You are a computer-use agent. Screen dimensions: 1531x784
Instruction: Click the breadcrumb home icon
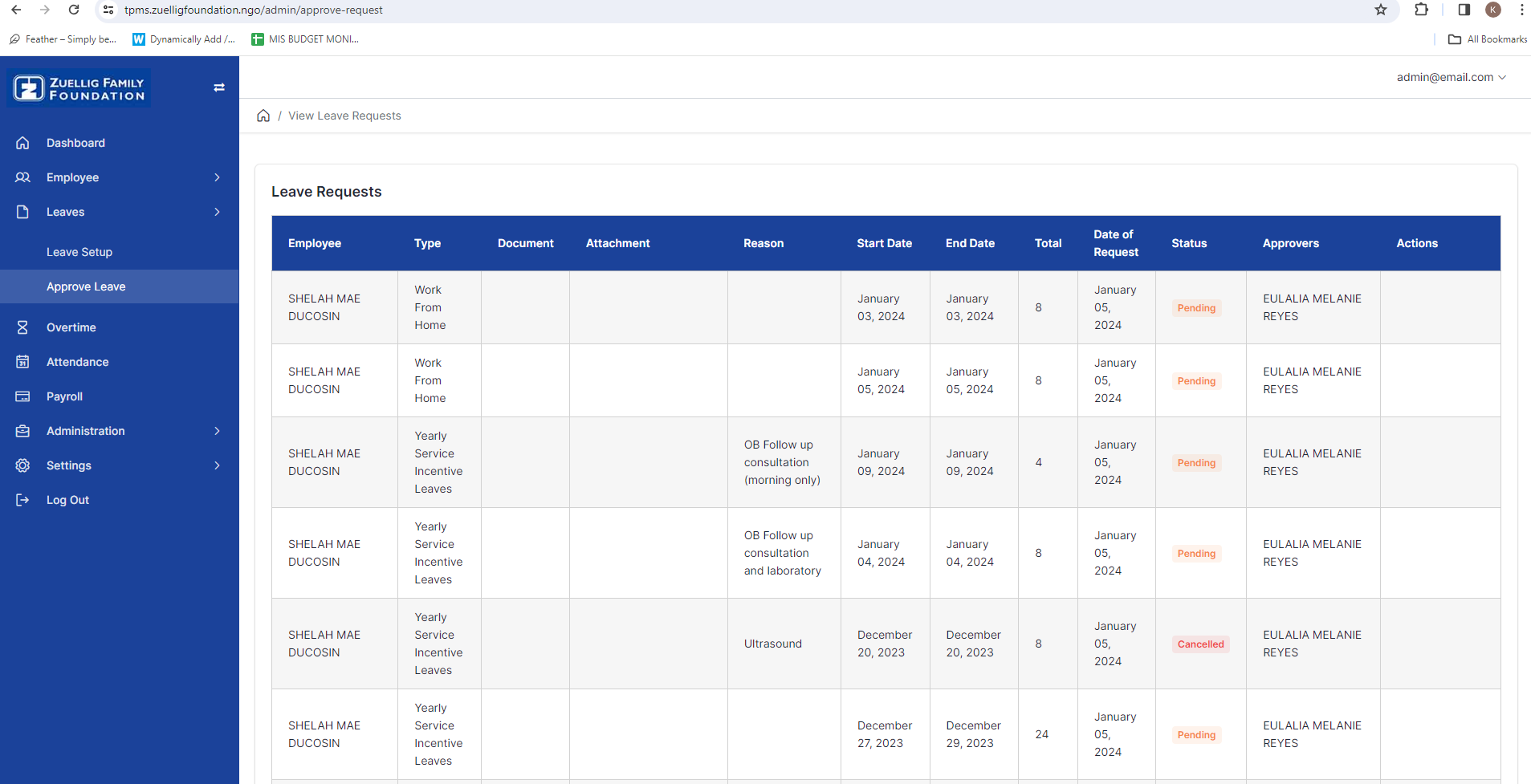(x=263, y=116)
